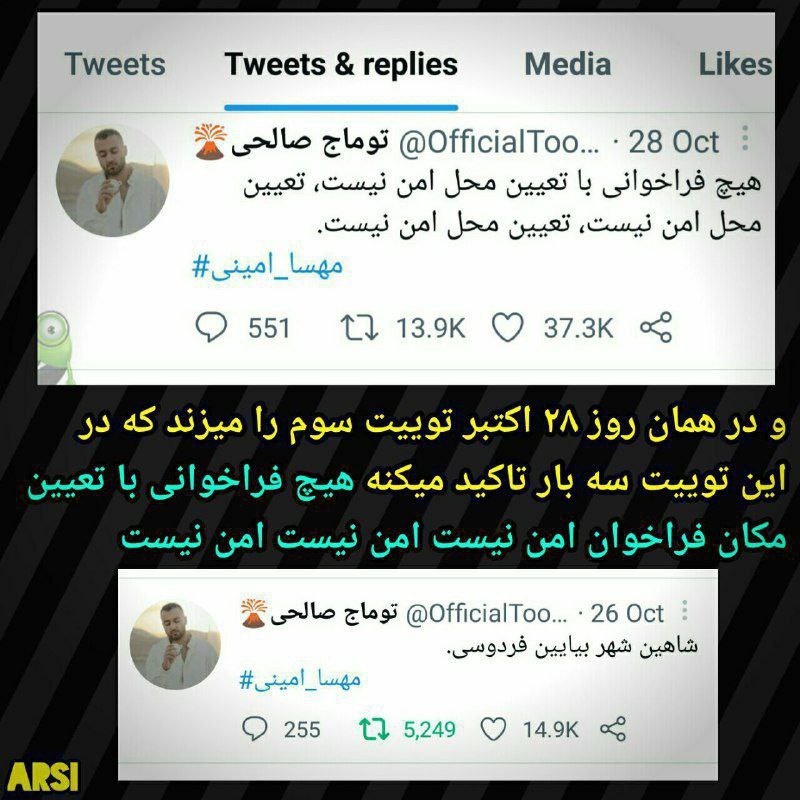
Task: Open the Mahsa Amini hashtag in top tweet
Action: click(x=267, y=266)
